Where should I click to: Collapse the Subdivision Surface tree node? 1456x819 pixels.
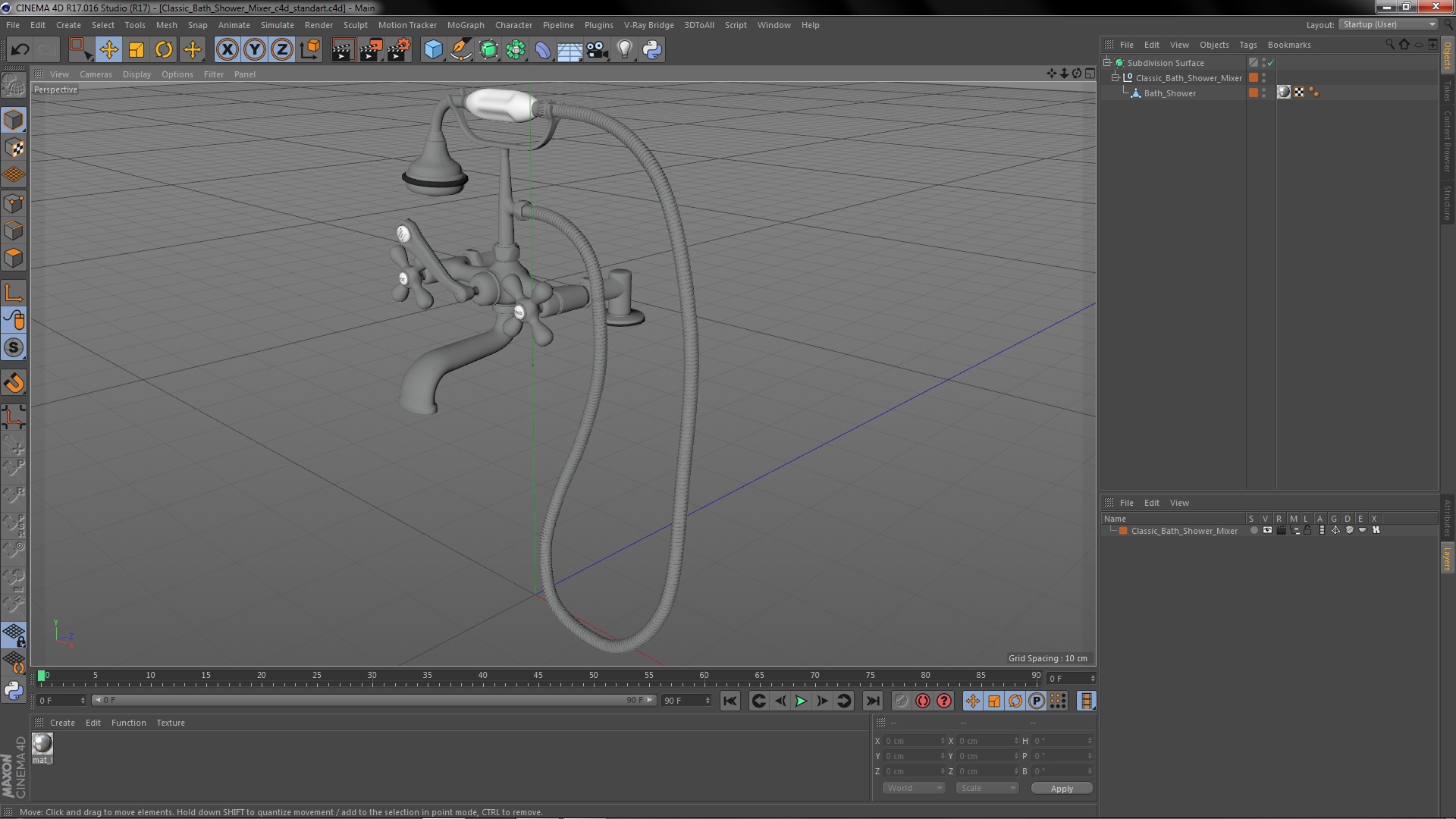click(x=1107, y=63)
